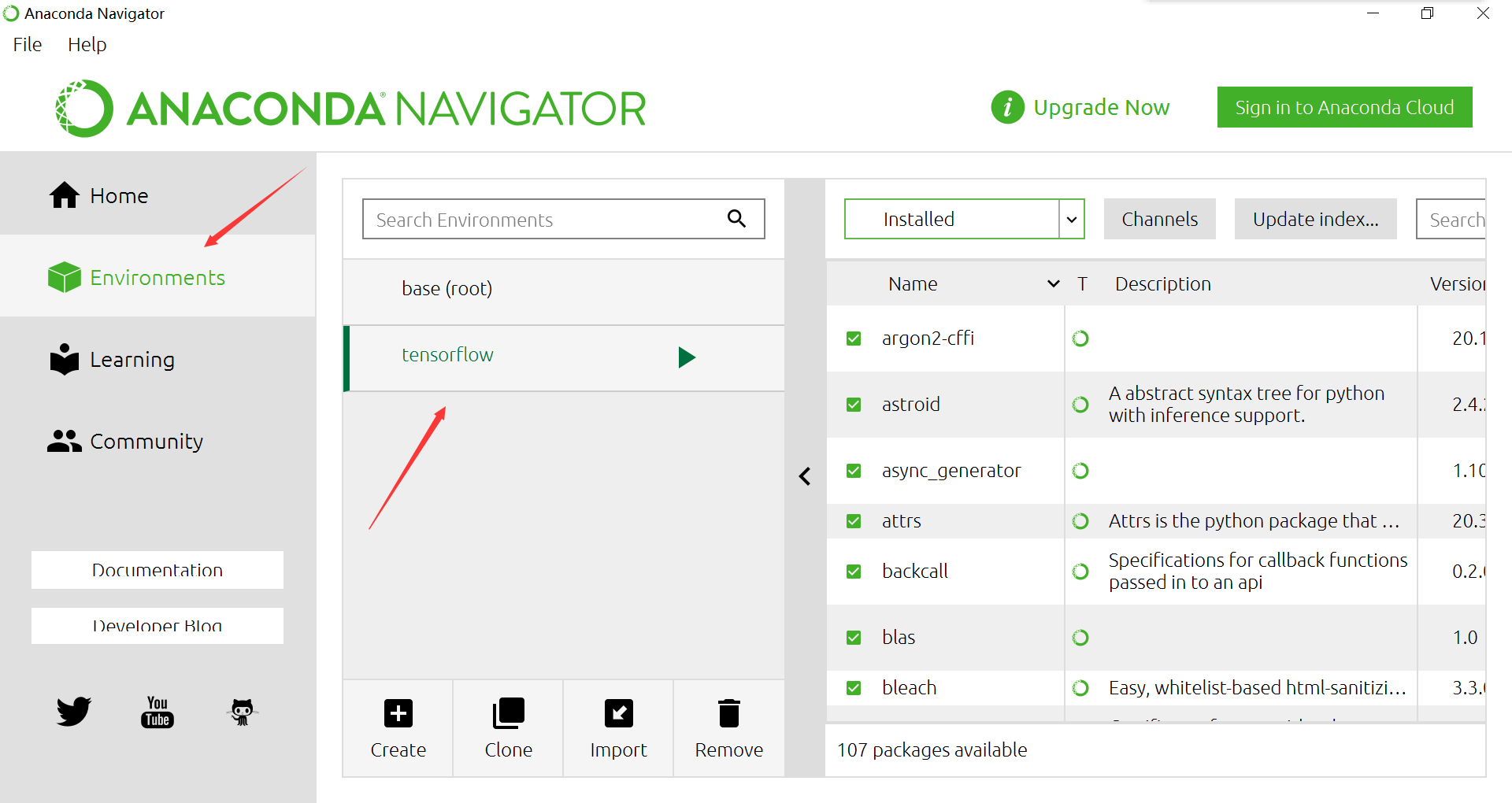Image resolution: width=1512 pixels, height=803 pixels.
Task: Click the Update index button
Action: pos(1315,219)
